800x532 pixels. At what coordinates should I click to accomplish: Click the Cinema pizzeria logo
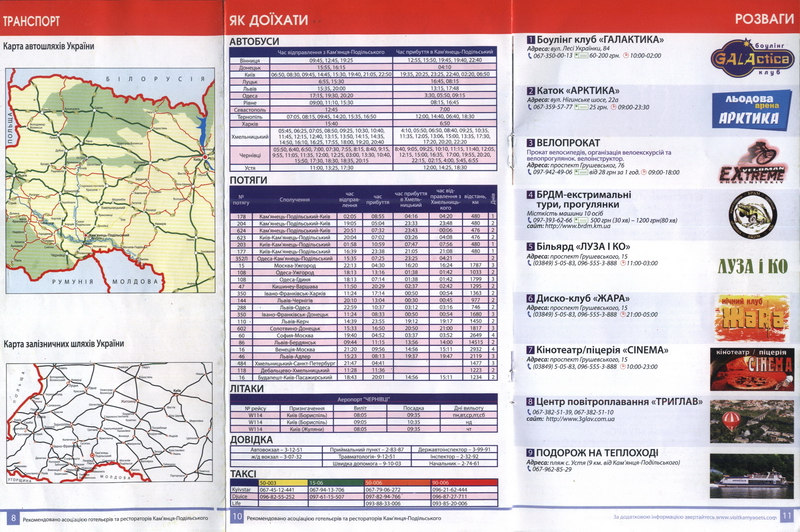tap(750, 366)
